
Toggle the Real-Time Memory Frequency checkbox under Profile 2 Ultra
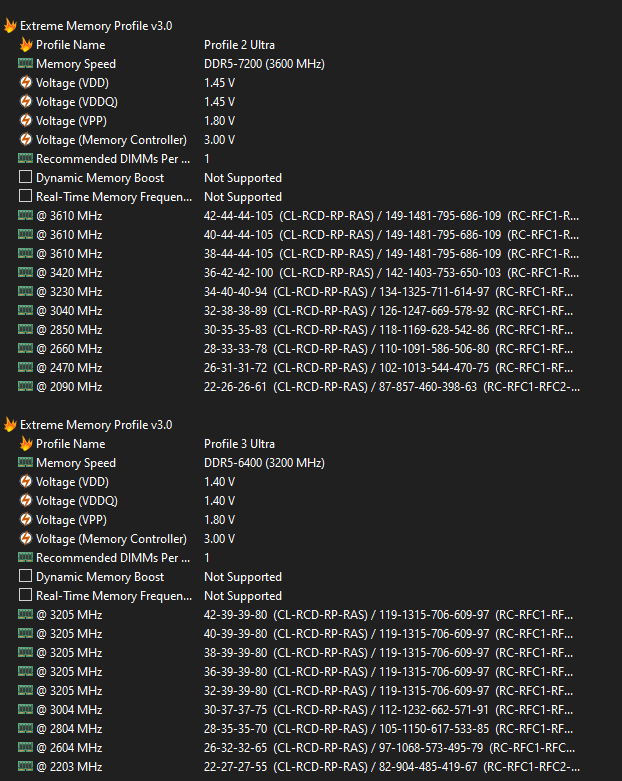pyautogui.click(x=25, y=196)
